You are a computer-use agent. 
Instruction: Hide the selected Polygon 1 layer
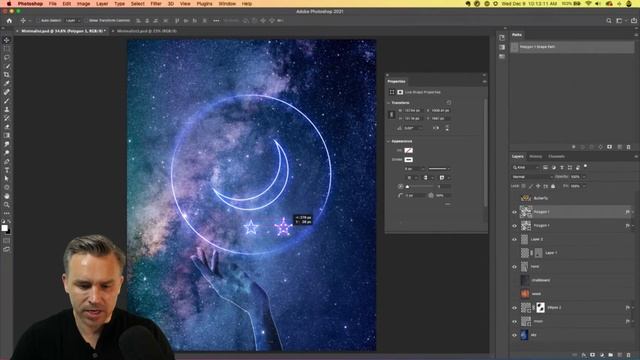click(x=514, y=212)
